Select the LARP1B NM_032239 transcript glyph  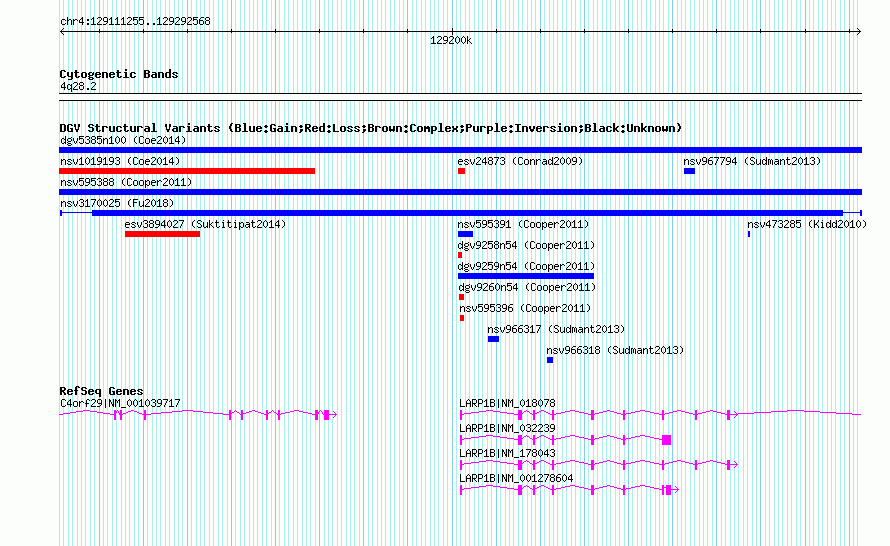click(x=565, y=440)
